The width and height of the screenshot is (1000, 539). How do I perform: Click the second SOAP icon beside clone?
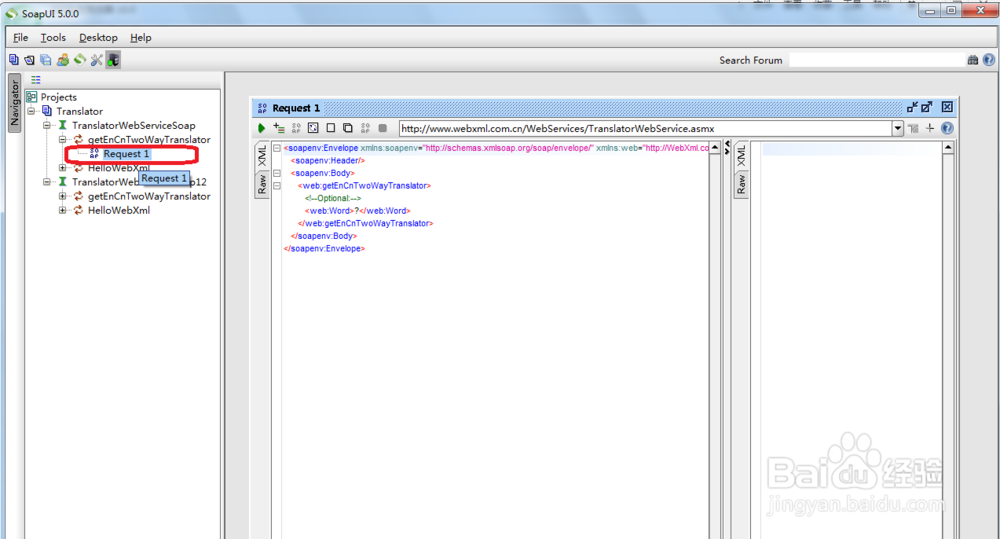(365, 128)
